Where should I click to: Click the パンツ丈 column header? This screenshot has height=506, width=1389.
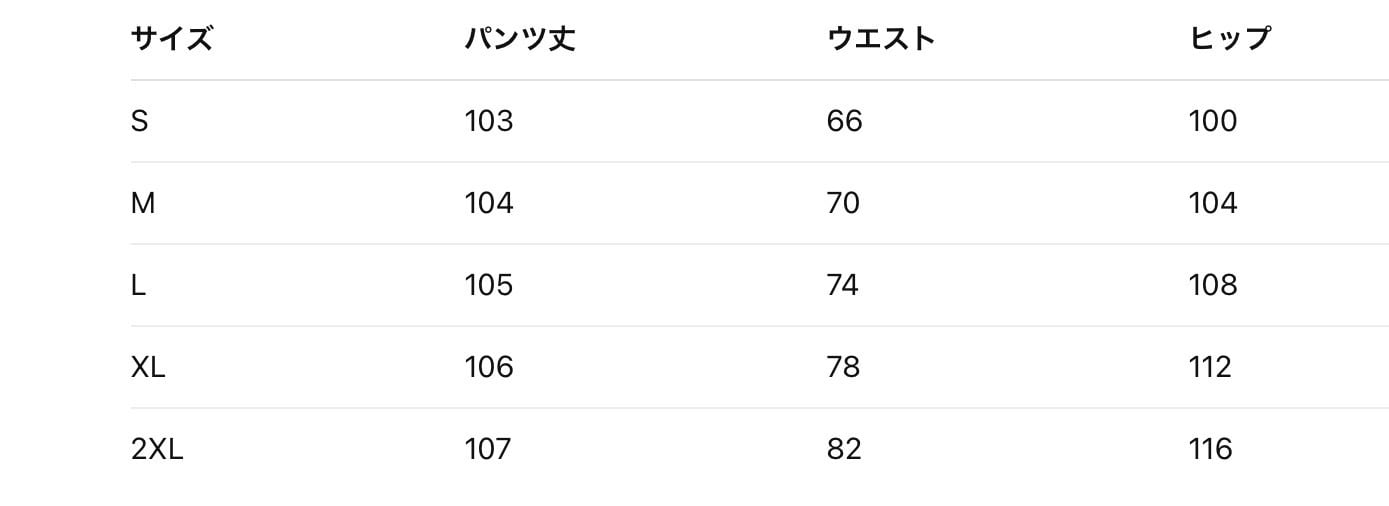(x=519, y=39)
